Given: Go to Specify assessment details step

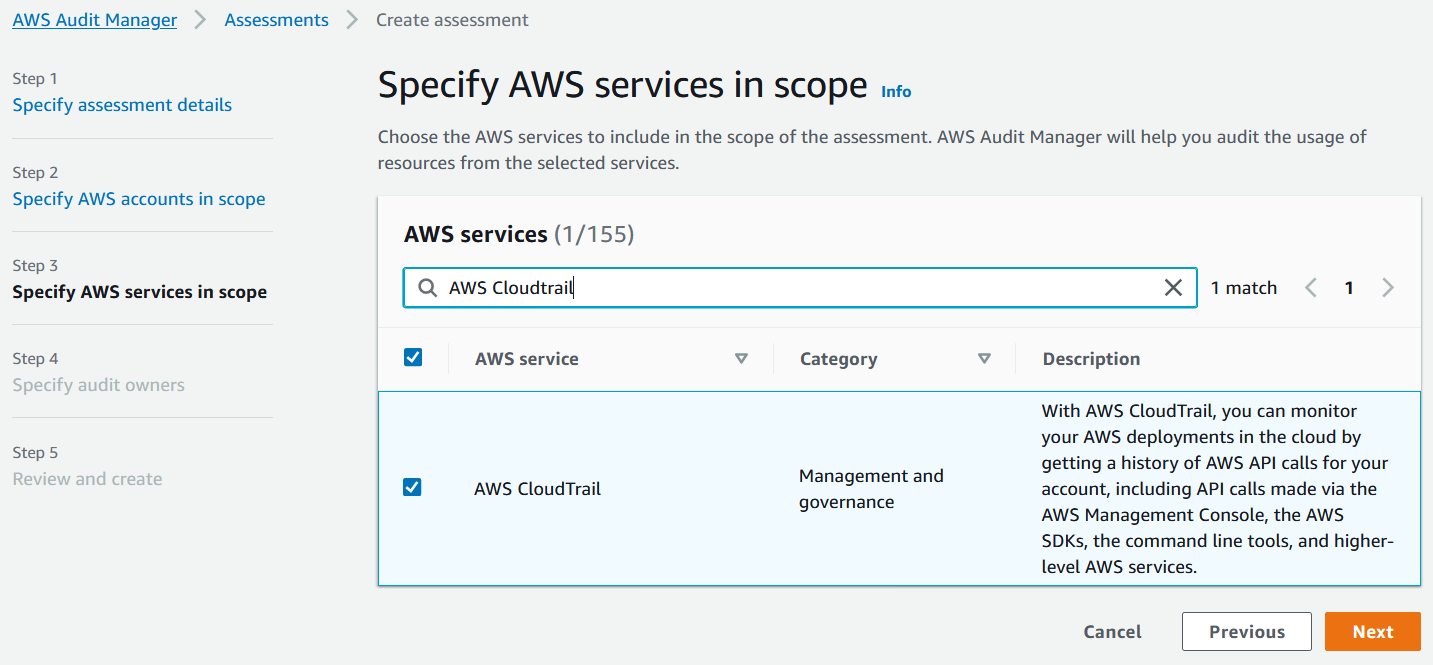Looking at the screenshot, I should coord(122,105).
